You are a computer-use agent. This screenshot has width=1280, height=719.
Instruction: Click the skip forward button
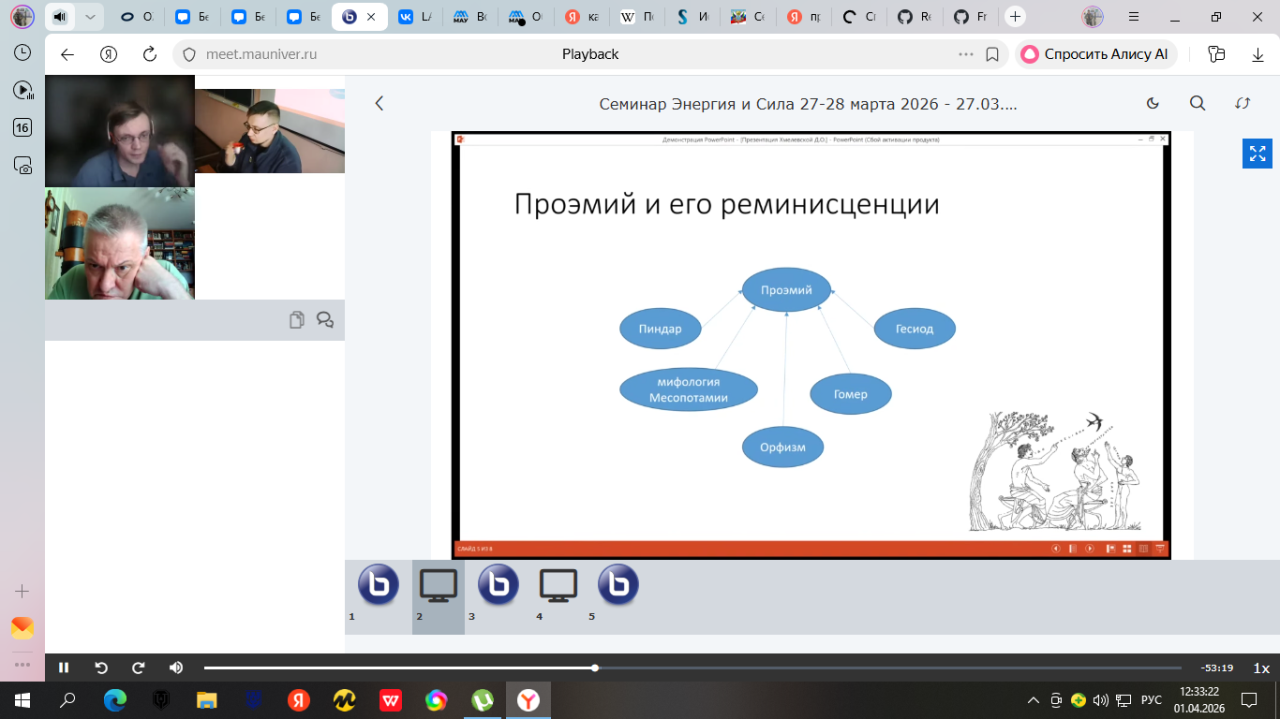point(139,668)
